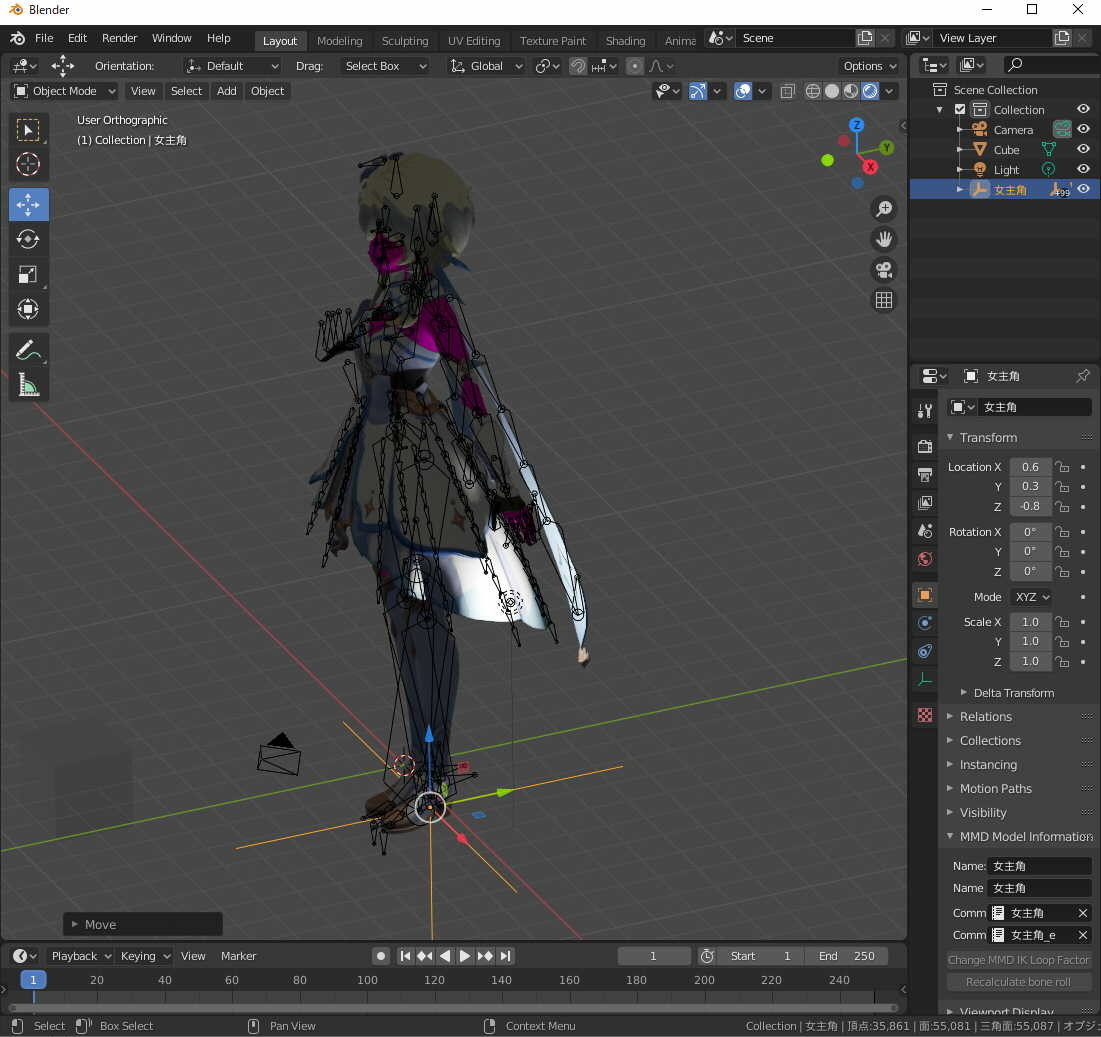Open the Object Constraints properties tab

tap(925, 651)
